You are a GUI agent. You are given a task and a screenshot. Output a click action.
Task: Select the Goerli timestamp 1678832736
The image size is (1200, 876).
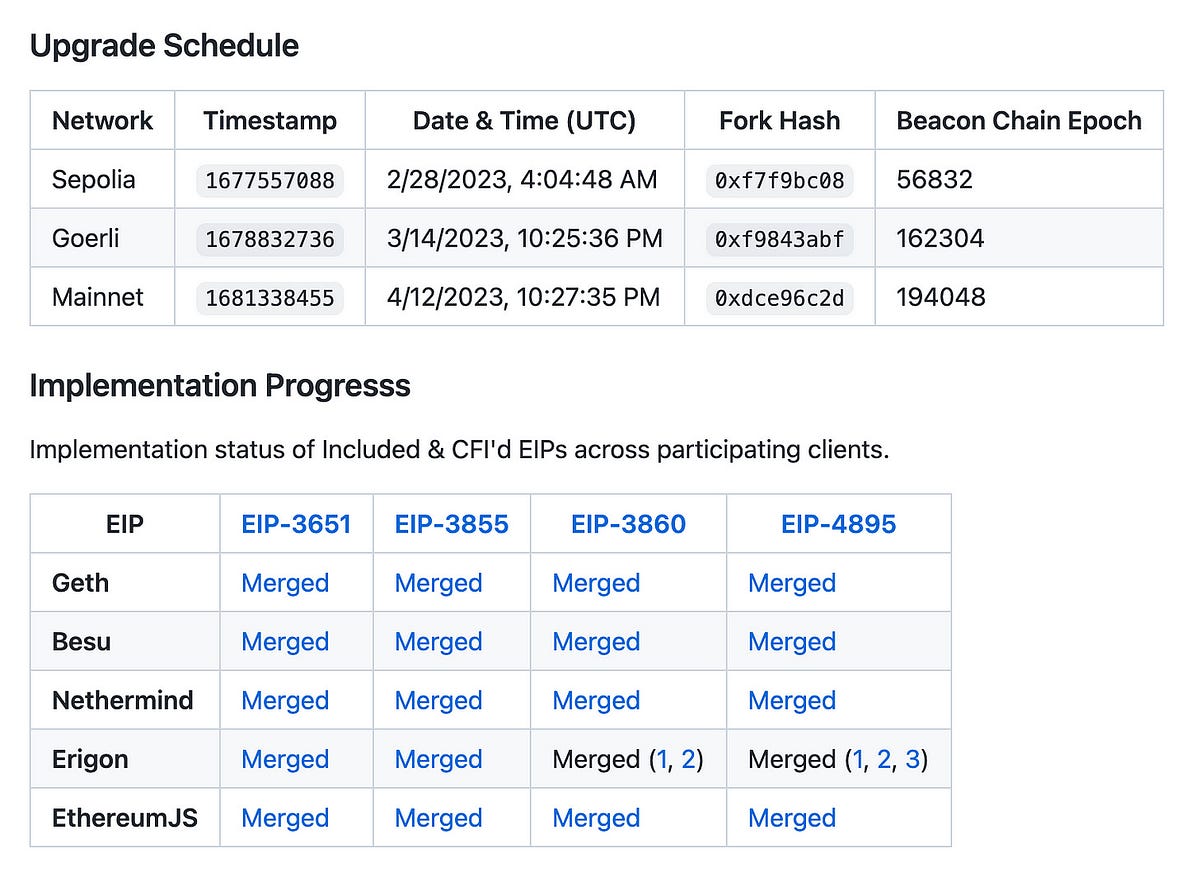(270, 240)
